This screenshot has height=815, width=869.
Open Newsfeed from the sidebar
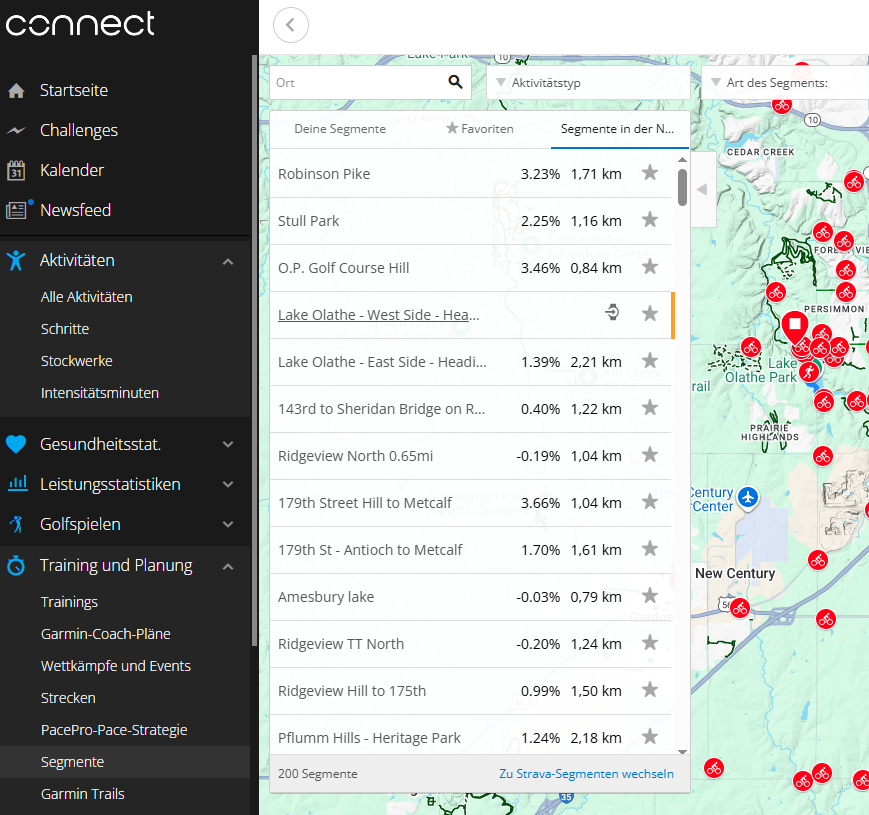click(75, 210)
